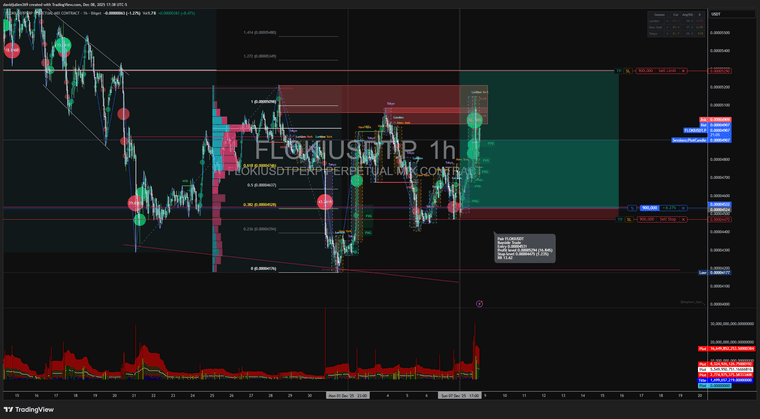Click TP button on Sell Stop order
Image resolution: width=760 pixels, height=419 pixels.
pos(619,218)
